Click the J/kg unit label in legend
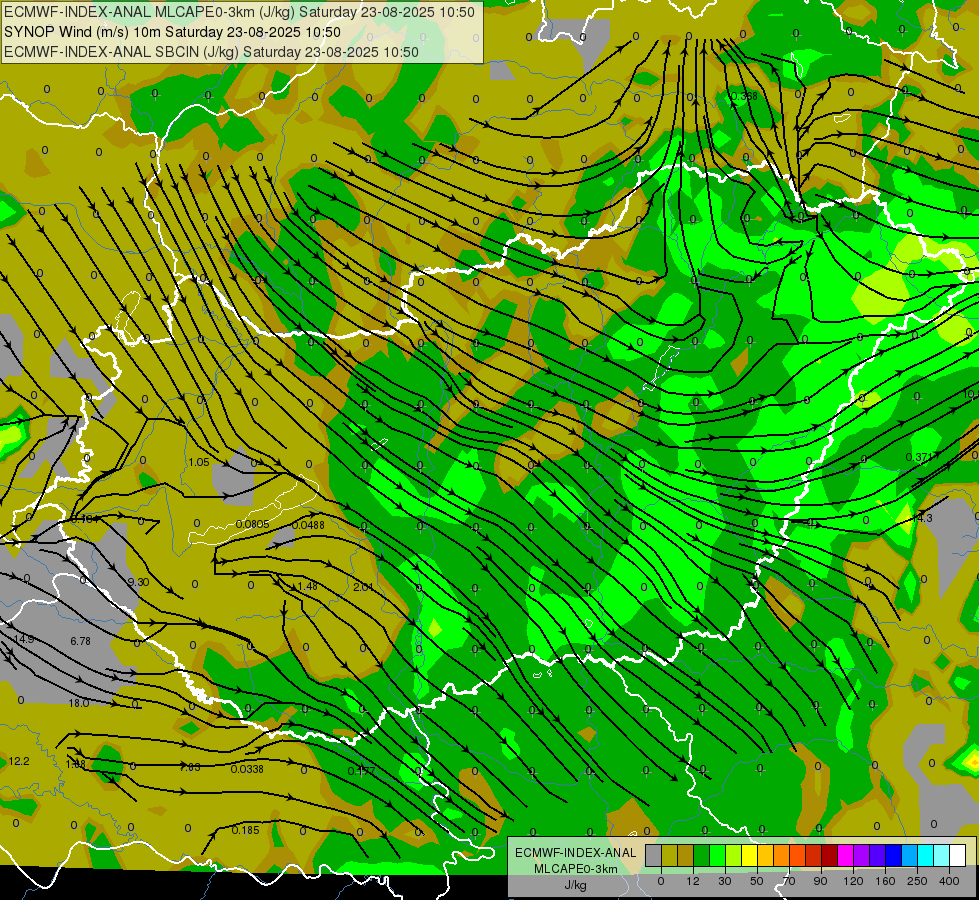This screenshot has height=900, width=979. 576,885
